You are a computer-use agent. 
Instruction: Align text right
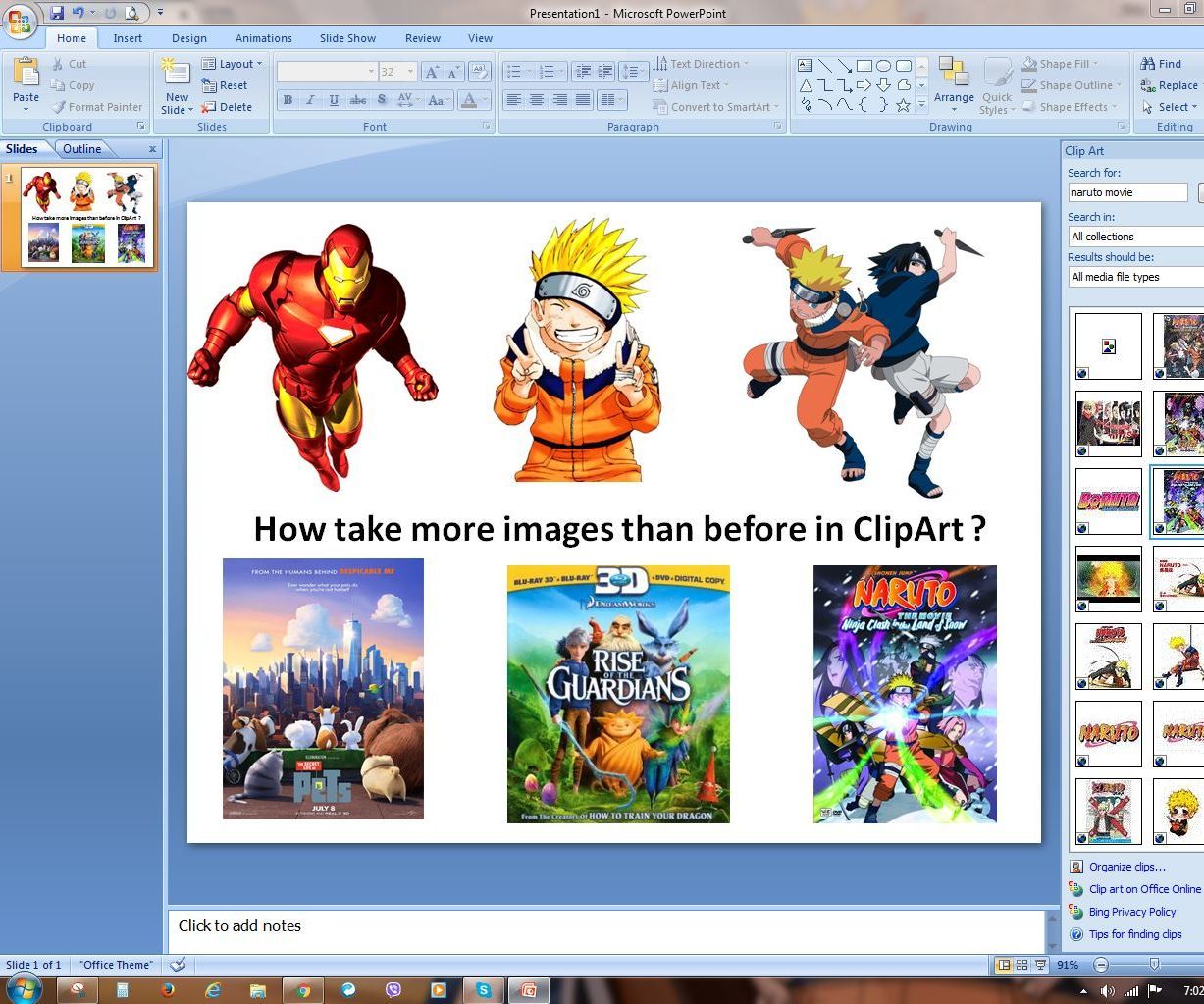point(560,100)
